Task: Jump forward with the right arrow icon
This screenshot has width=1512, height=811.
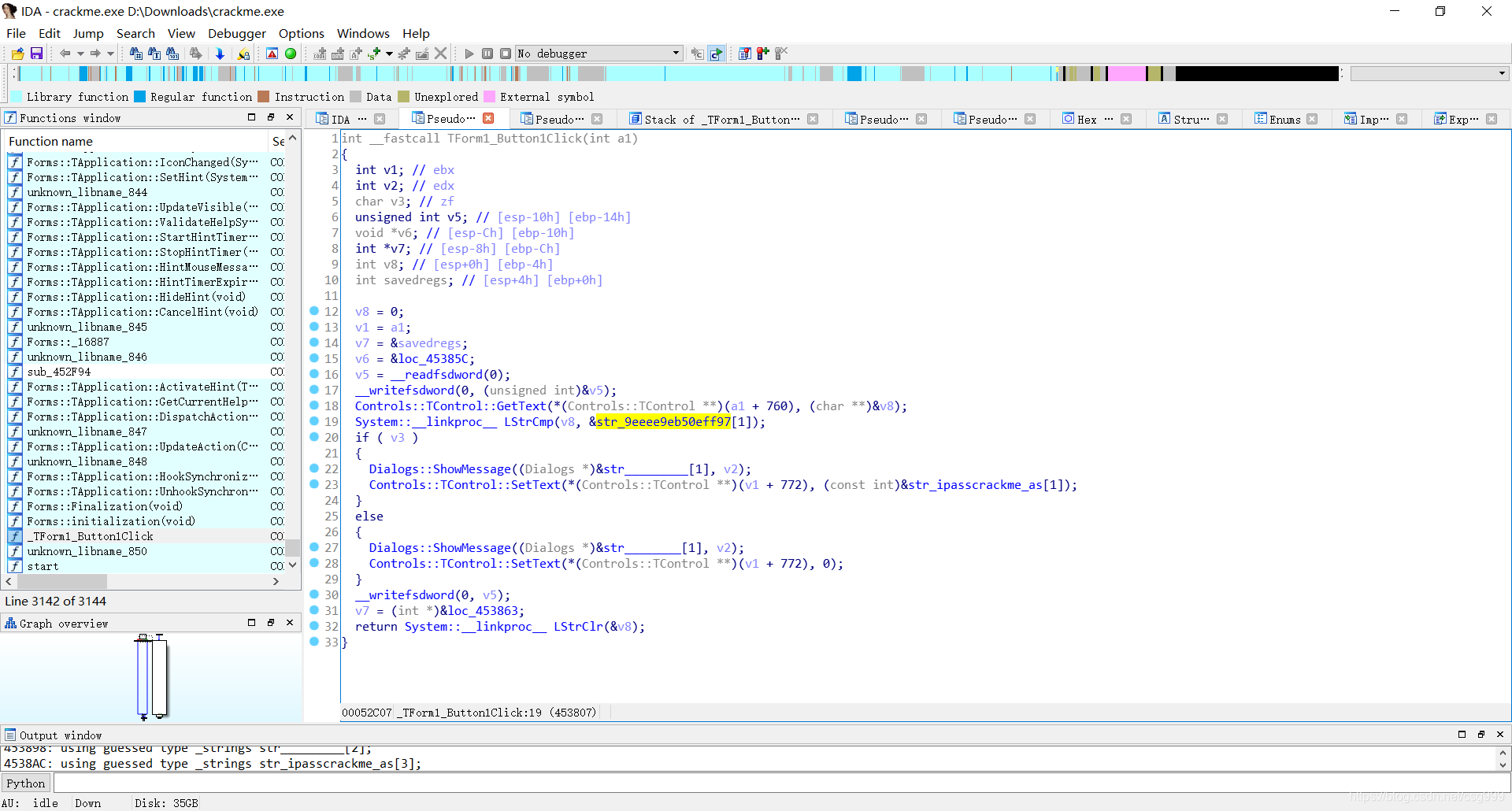Action: pyautogui.click(x=95, y=54)
